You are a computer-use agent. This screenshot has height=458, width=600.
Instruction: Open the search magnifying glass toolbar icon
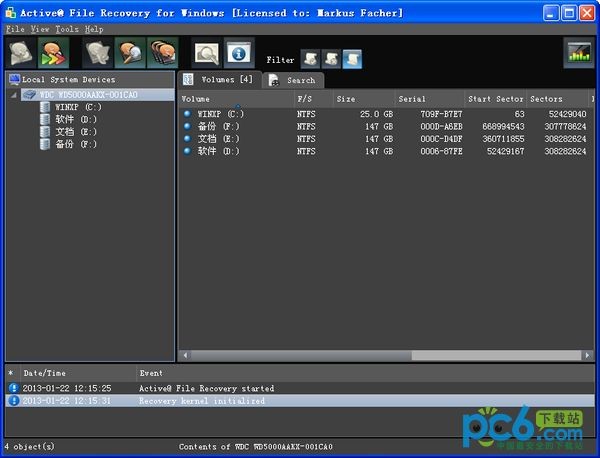207,53
